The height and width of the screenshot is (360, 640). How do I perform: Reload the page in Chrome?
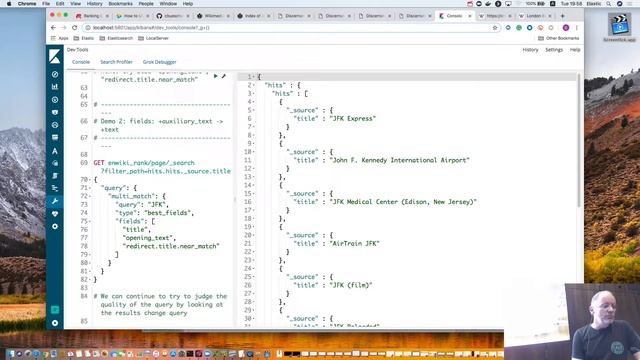(x=74, y=28)
